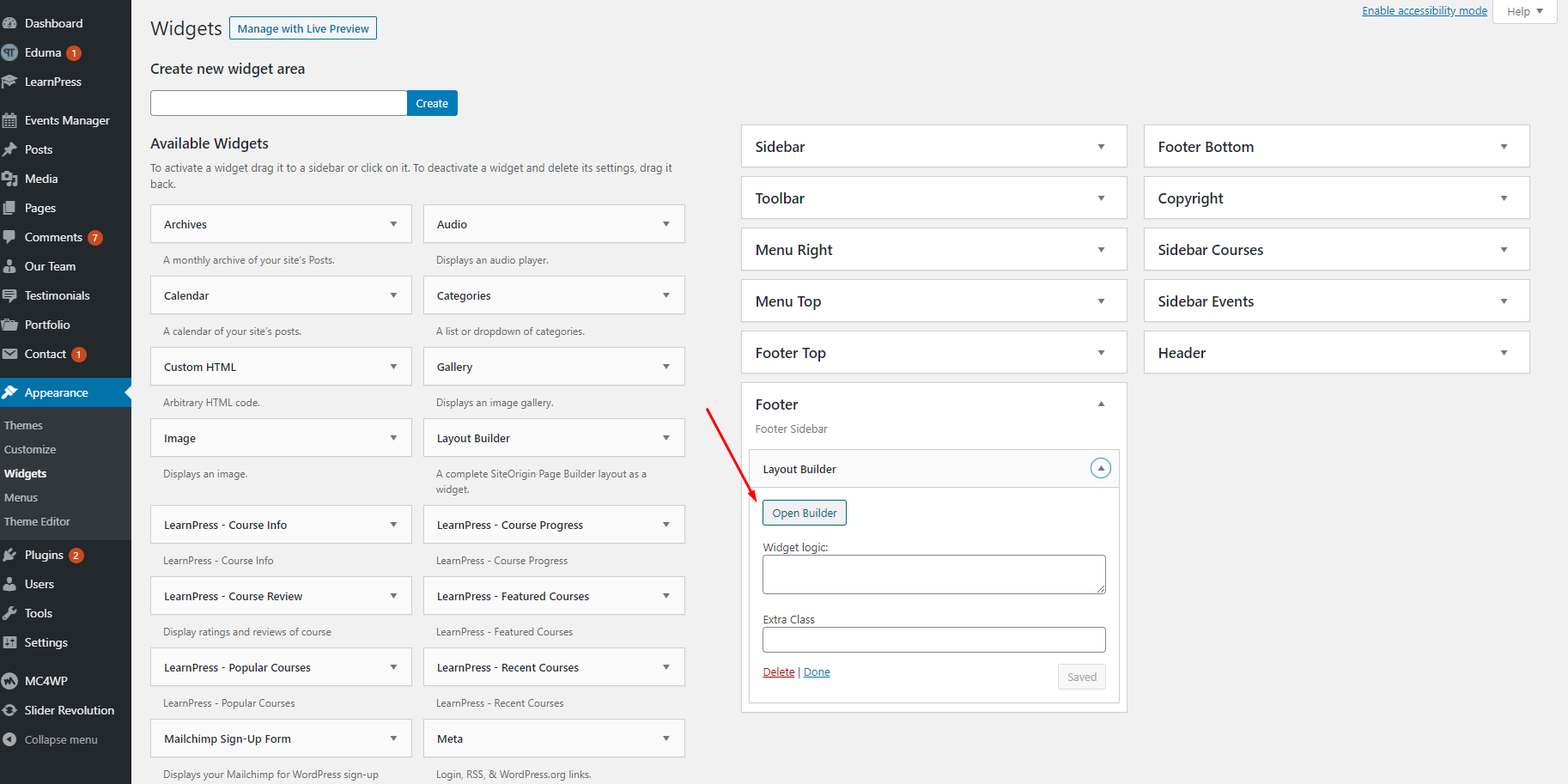
Task: Expand the Footer Top widget area
Action: tap(1101, 353)
